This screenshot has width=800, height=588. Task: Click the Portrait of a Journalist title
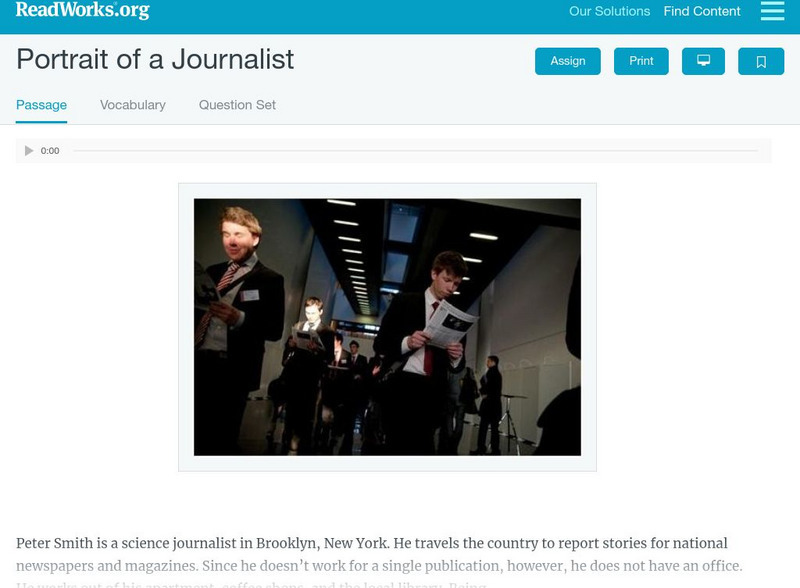(155, 59)
